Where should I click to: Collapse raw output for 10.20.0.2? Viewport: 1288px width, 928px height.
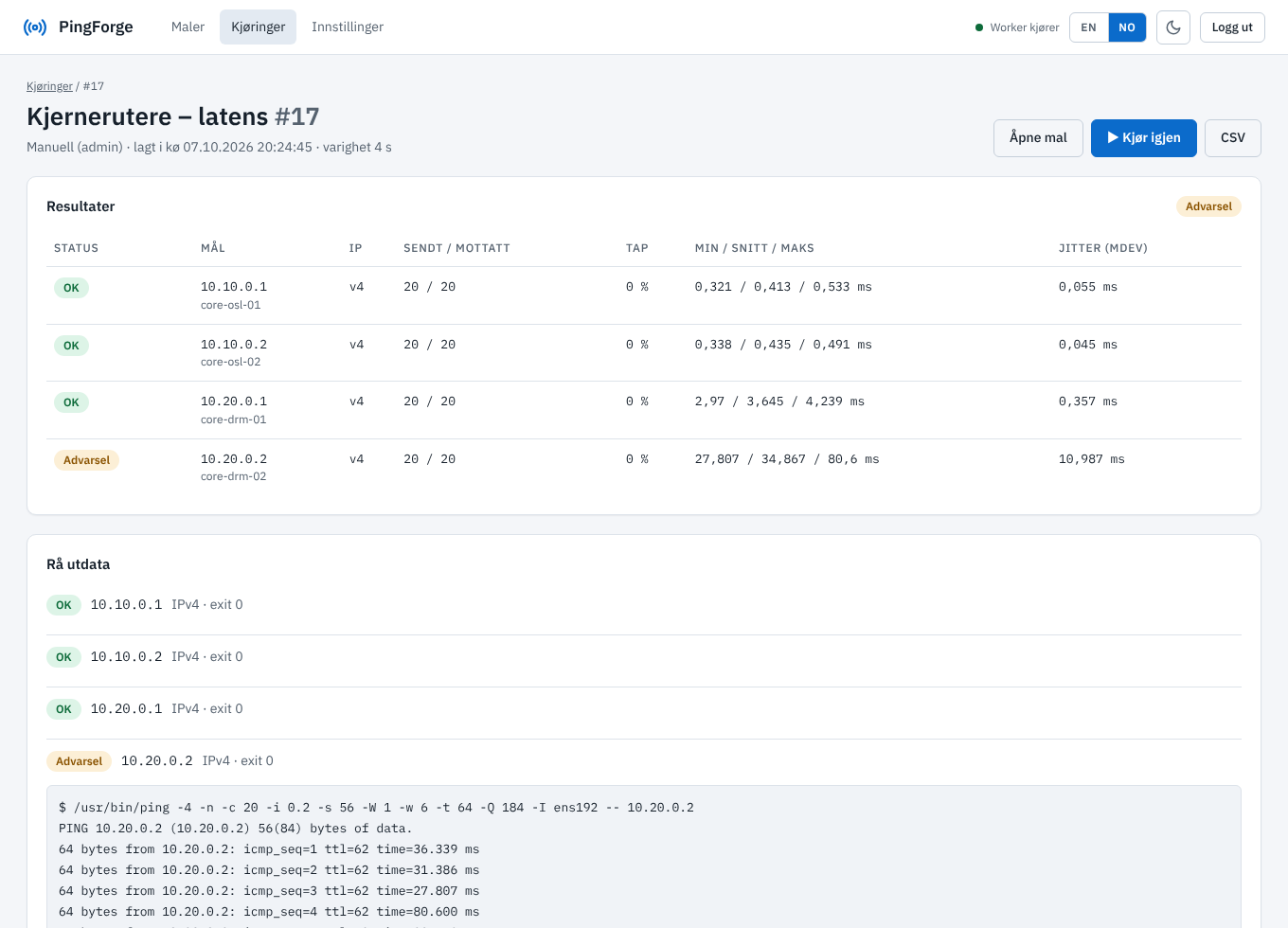tap(644, 761)
